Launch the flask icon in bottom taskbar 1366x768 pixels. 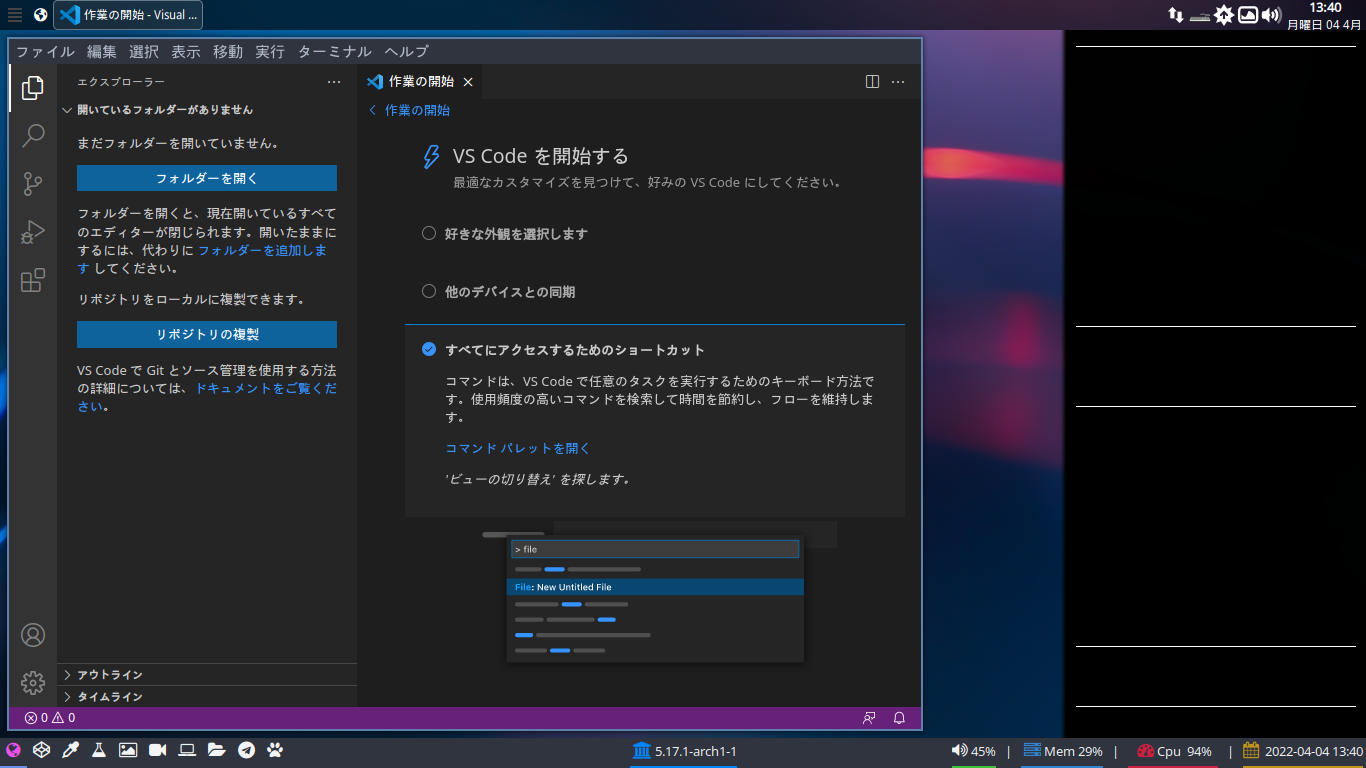99,750
